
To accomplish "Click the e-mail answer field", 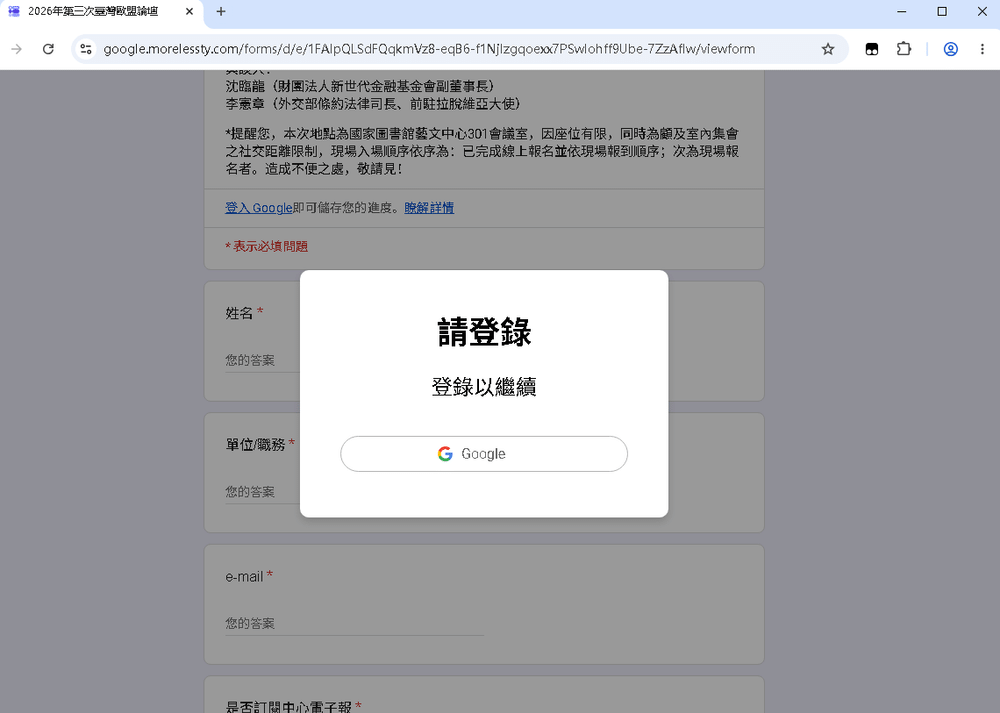I will tap(354, 623).
